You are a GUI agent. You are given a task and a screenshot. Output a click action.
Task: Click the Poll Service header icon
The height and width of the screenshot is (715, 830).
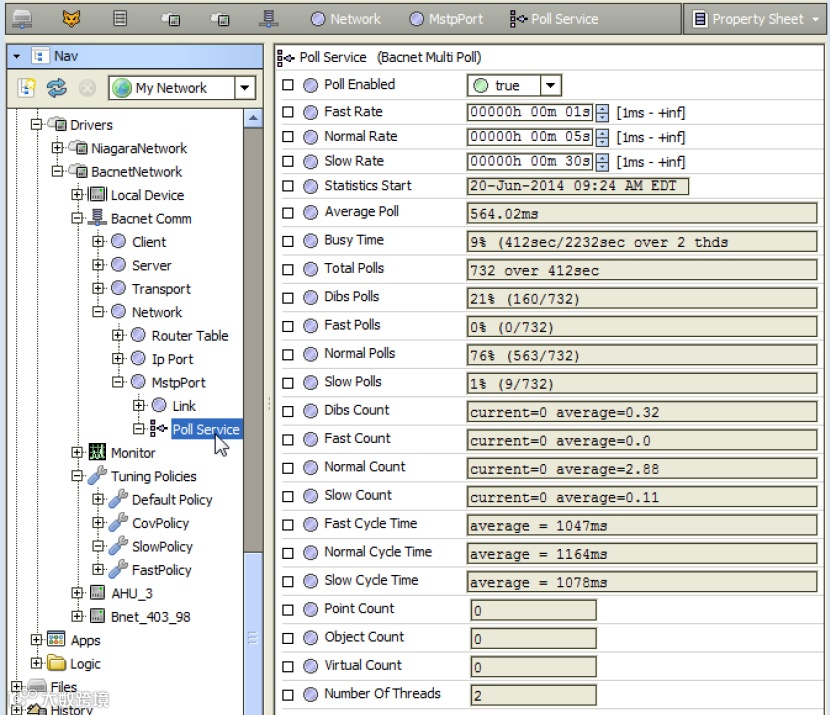pyautogui.click(x=286, y=57)
